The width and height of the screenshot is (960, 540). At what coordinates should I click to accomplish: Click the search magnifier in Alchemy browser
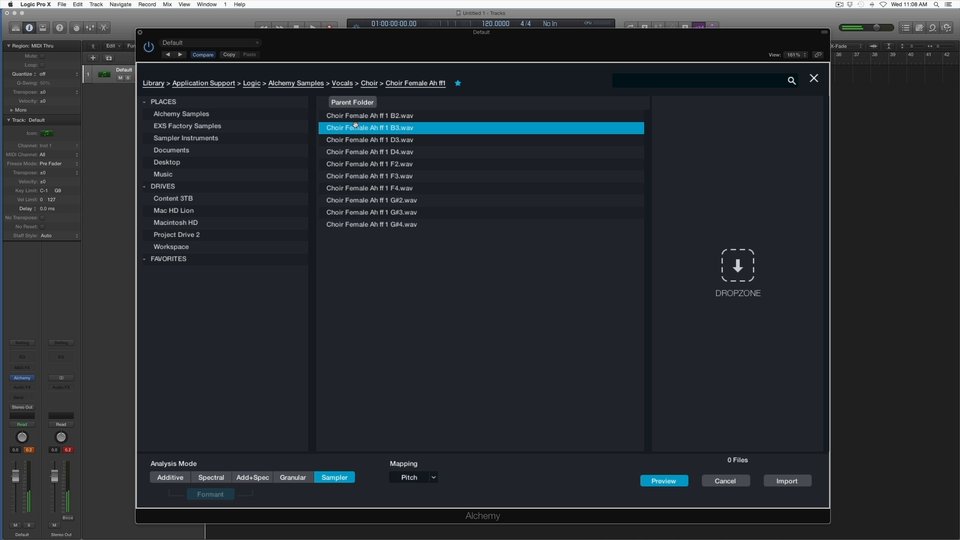point(792,81)
